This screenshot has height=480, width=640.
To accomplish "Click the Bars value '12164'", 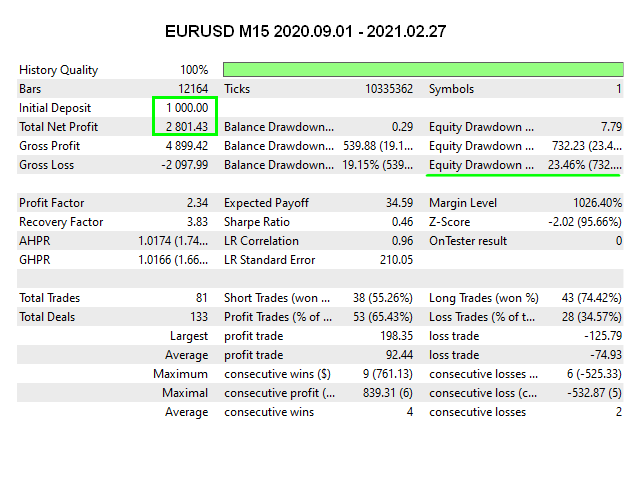I will pyautogui.click(x=193, y=89).
